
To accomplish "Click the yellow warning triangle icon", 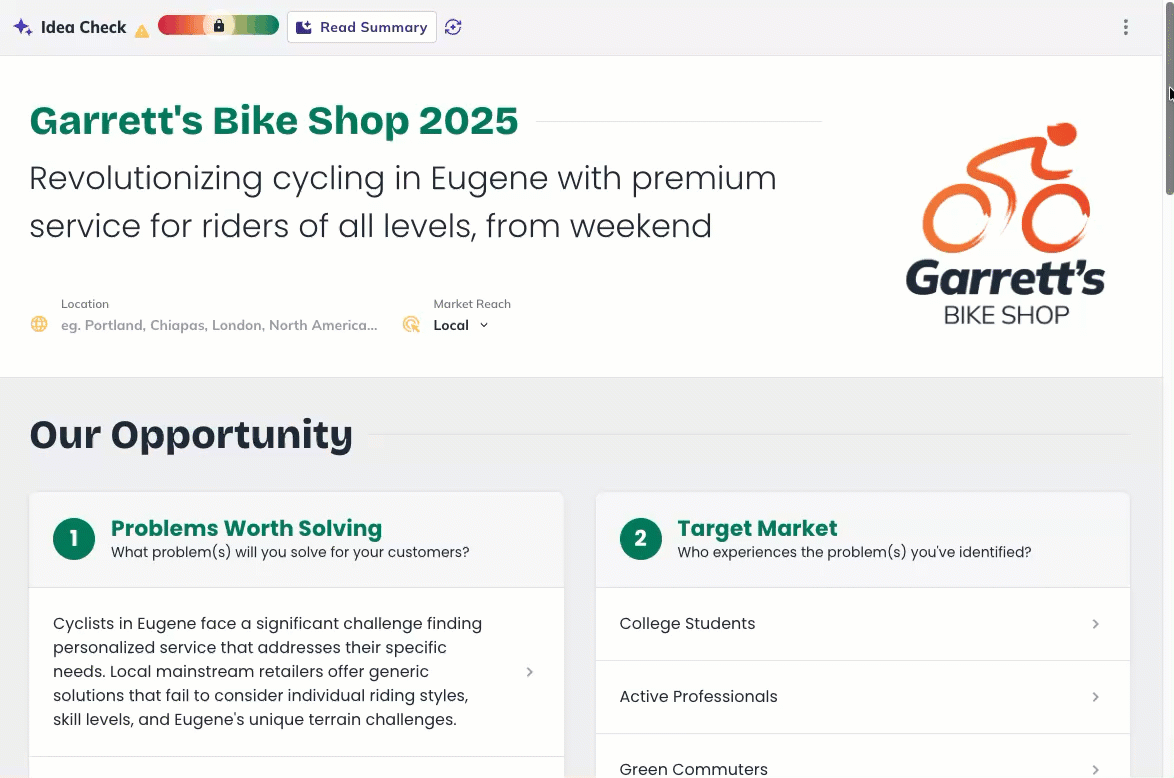I will coord(142,31).
